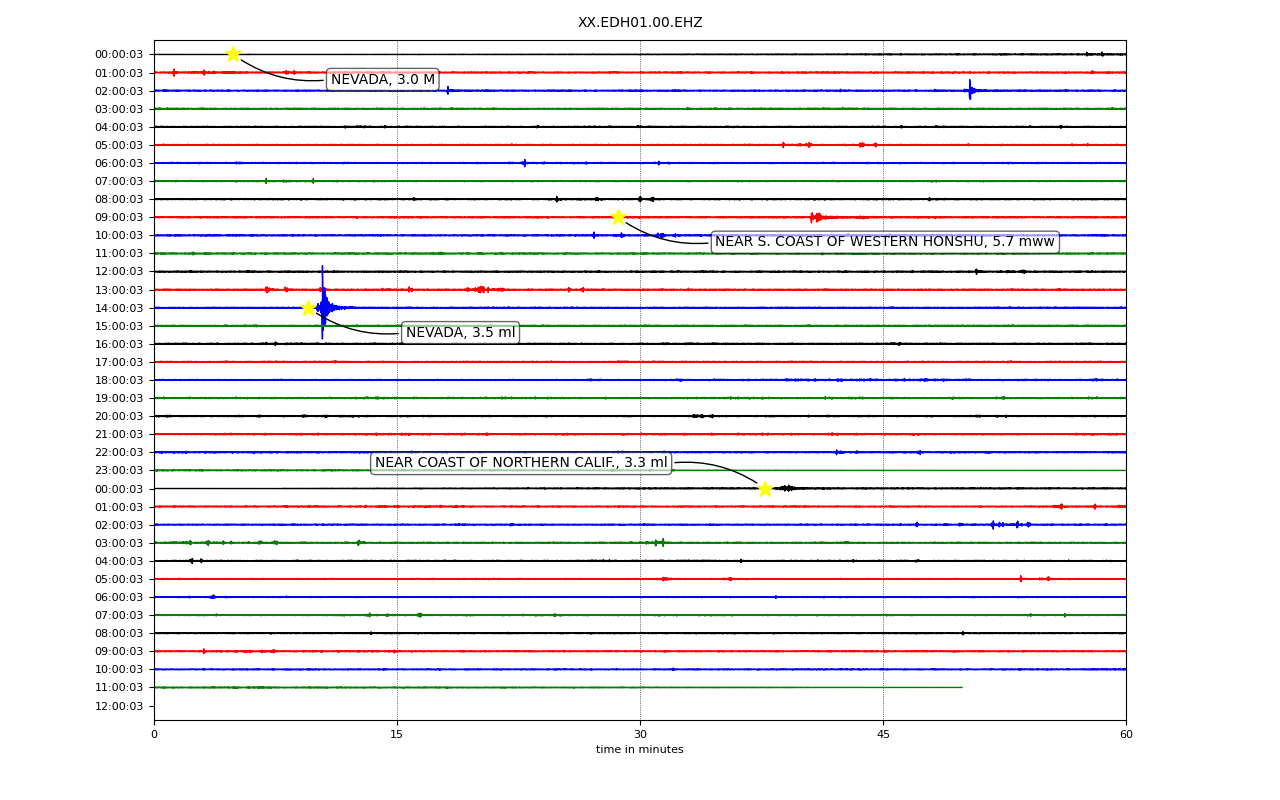Click the 45 minute tick label on x-axis
The height and width of the screenshot is (800, 1280).
[883, 735]
